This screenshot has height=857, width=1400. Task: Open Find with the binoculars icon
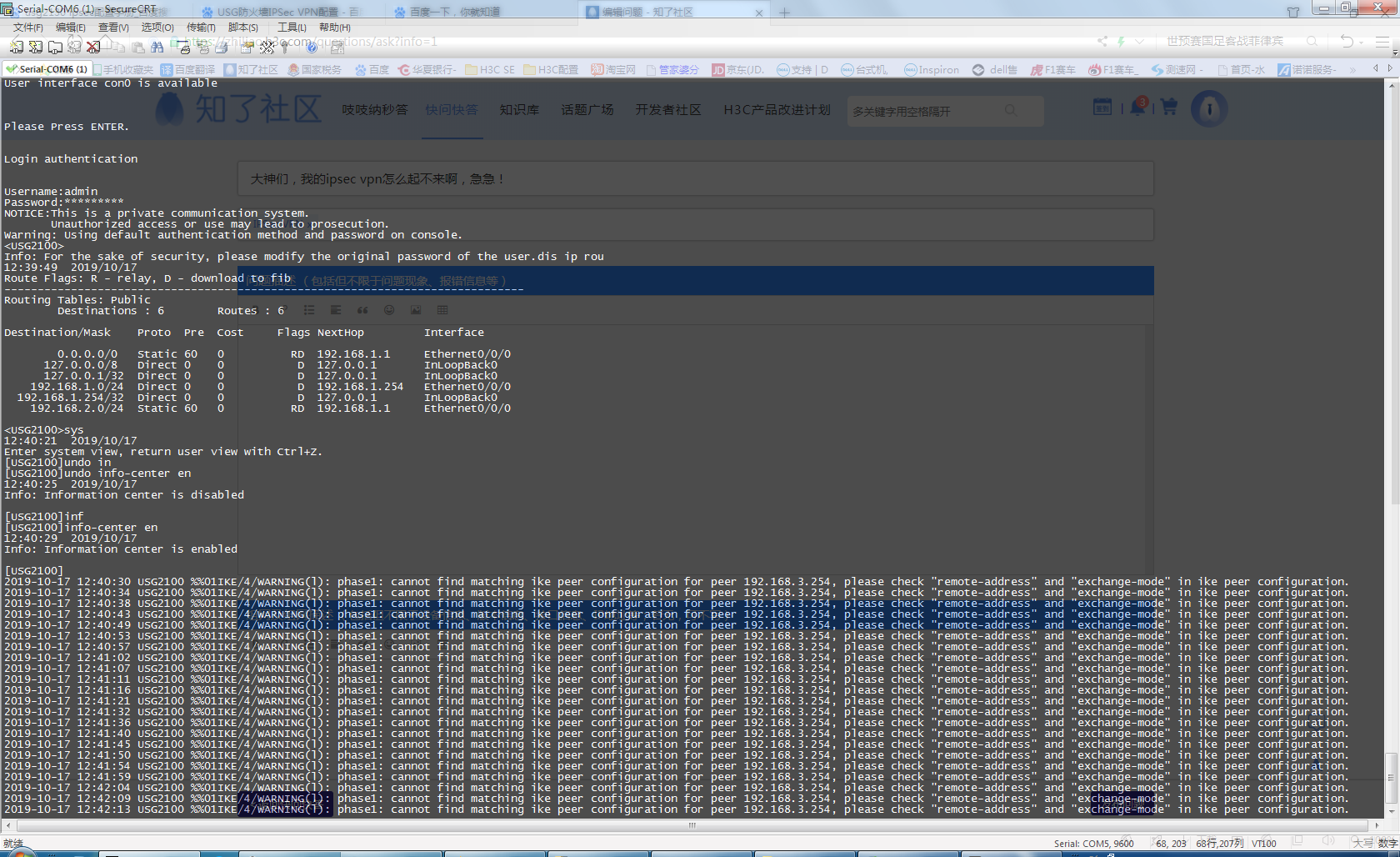[x=157, y=47]
